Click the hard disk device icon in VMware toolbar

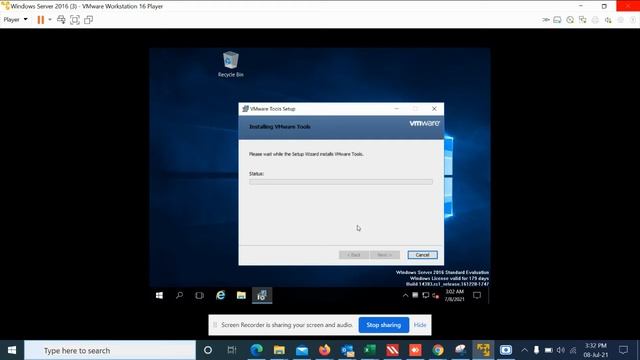coord(557,20)
